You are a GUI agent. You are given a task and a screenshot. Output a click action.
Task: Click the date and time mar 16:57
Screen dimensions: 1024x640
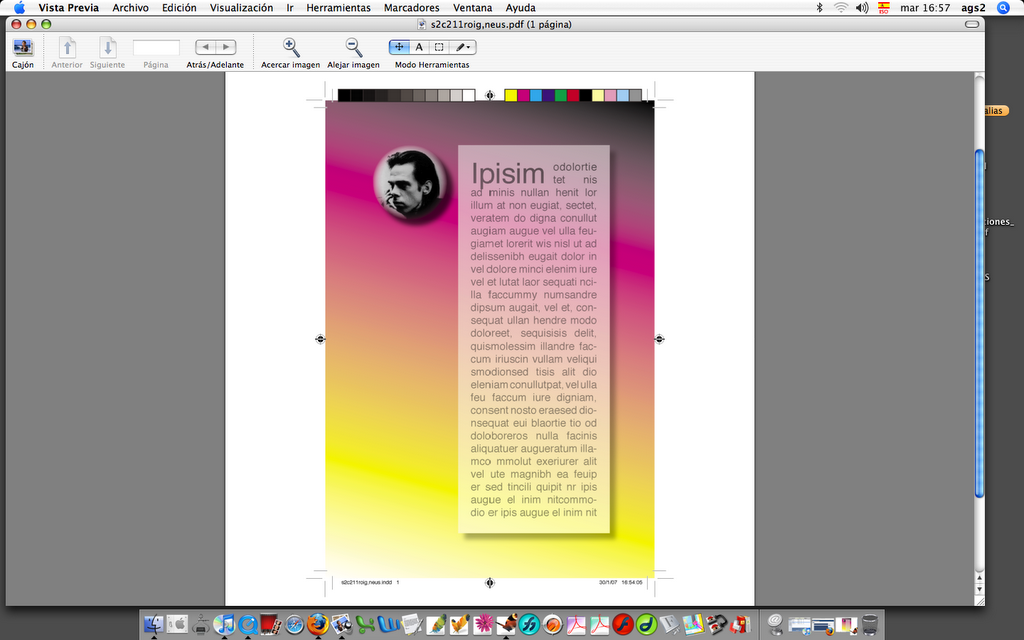coord(925,8)
